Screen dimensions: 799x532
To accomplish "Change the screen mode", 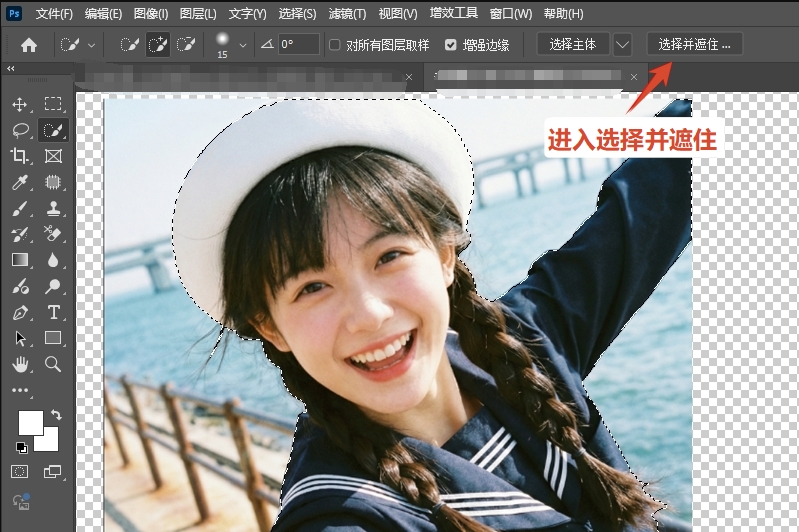I will click(x=52, y=471).
